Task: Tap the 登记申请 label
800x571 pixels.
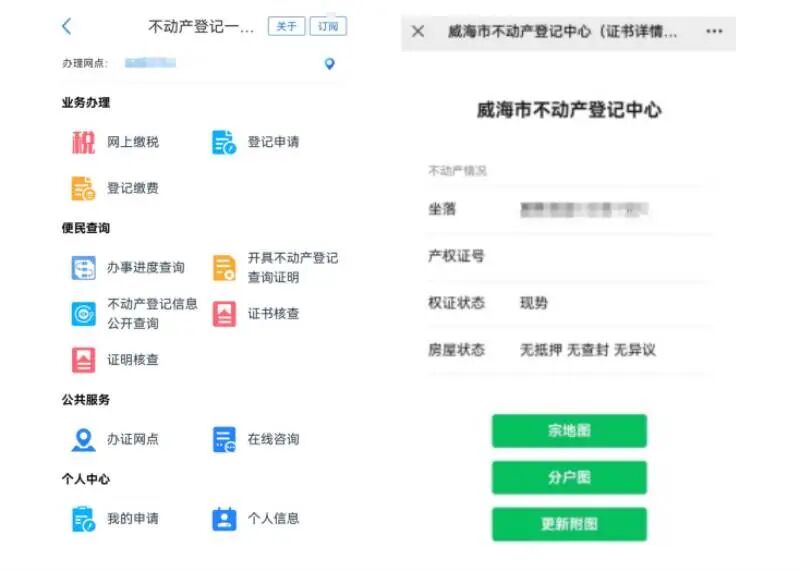Action: [x=273, y=142]
